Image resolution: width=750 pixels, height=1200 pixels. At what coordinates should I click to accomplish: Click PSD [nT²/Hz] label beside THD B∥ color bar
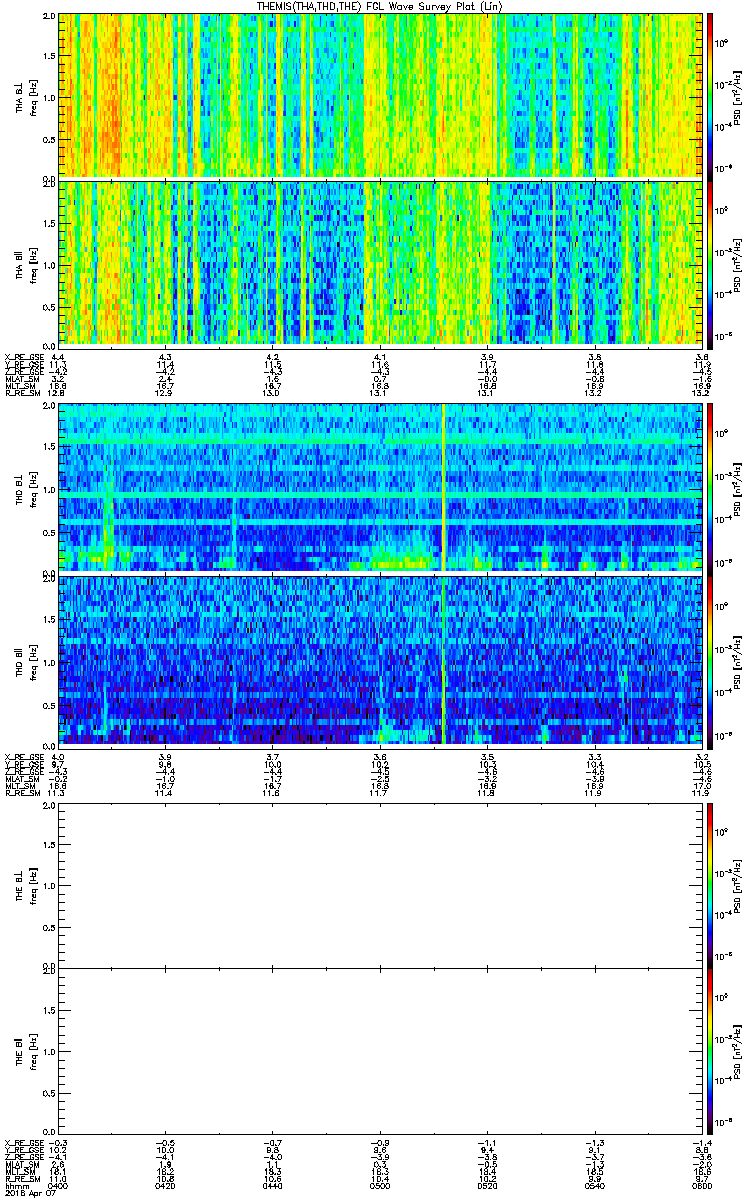737,661
